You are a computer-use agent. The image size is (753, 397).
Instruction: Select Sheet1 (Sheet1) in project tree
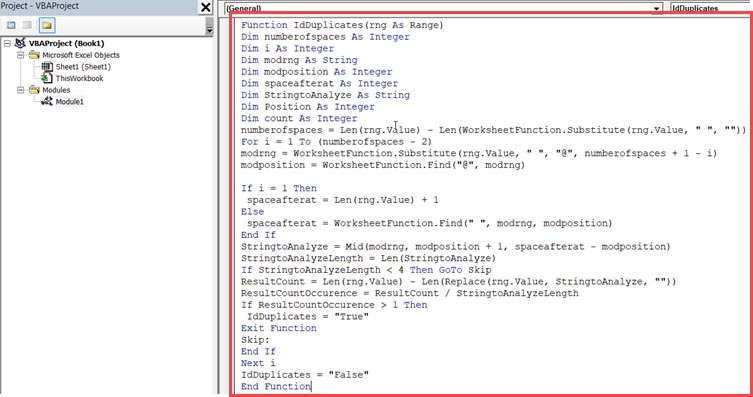tap(83, 67)
